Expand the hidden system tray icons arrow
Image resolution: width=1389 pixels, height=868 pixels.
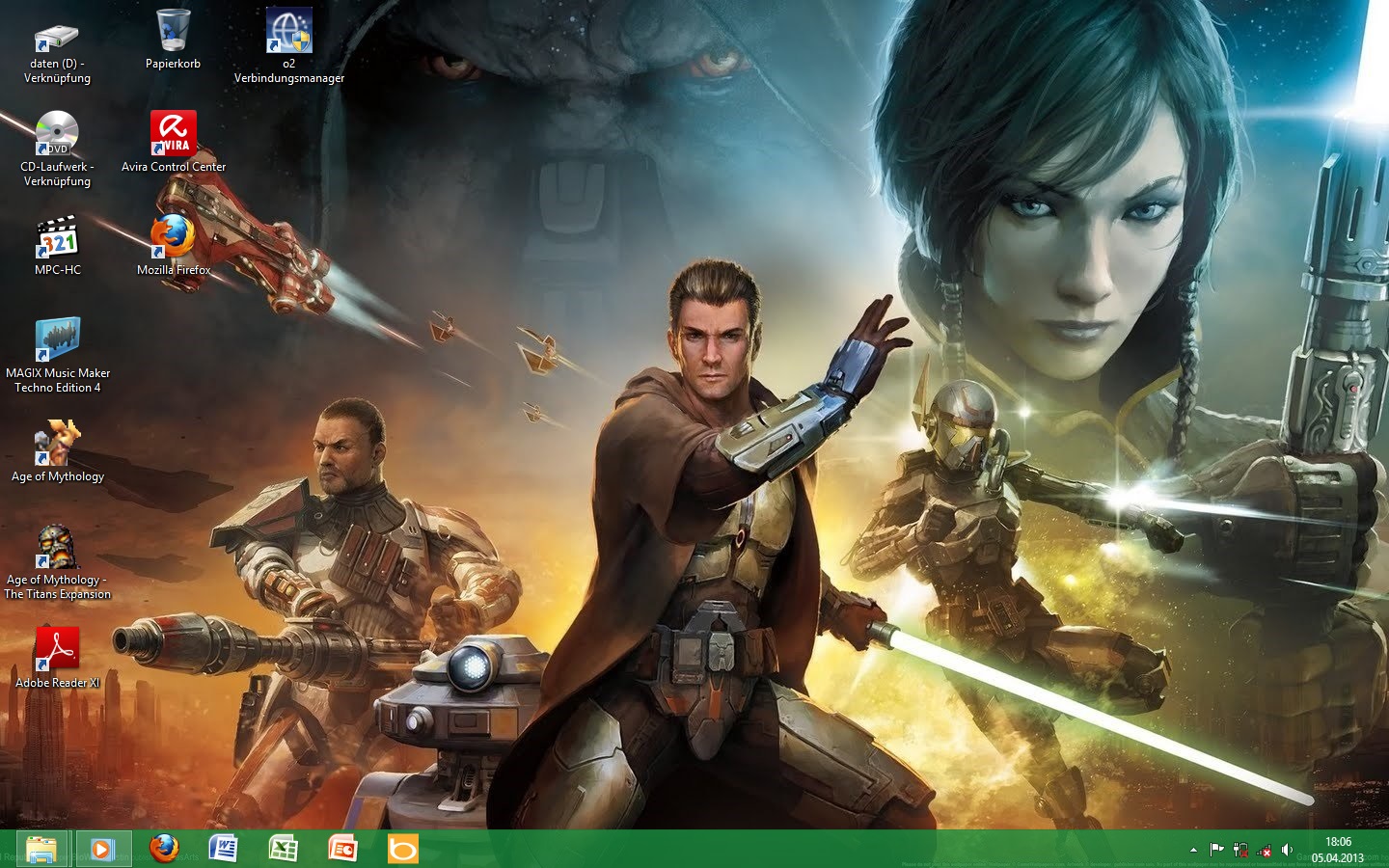click(1193, 850)
